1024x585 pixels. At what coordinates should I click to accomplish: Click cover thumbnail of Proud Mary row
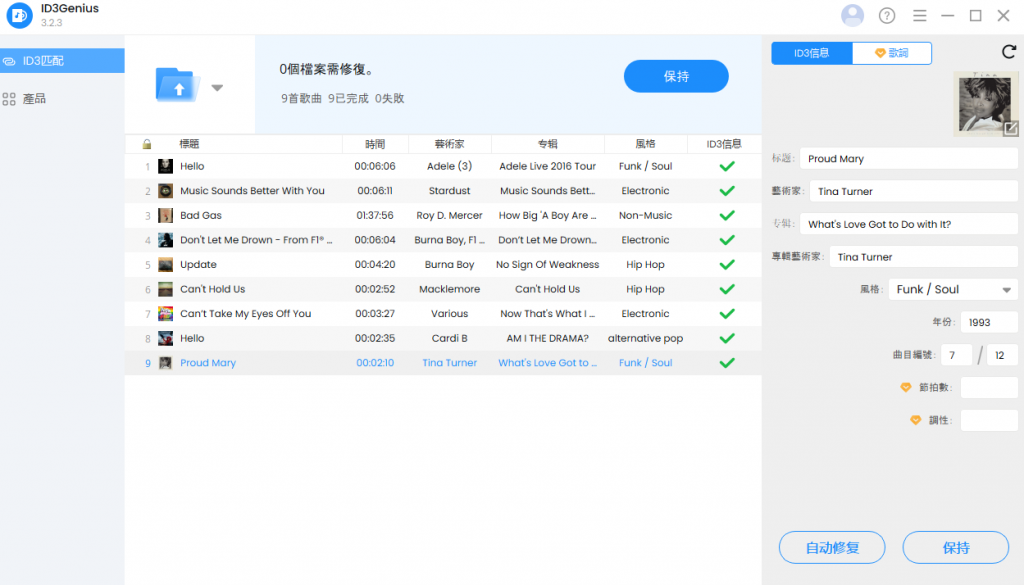166,363
